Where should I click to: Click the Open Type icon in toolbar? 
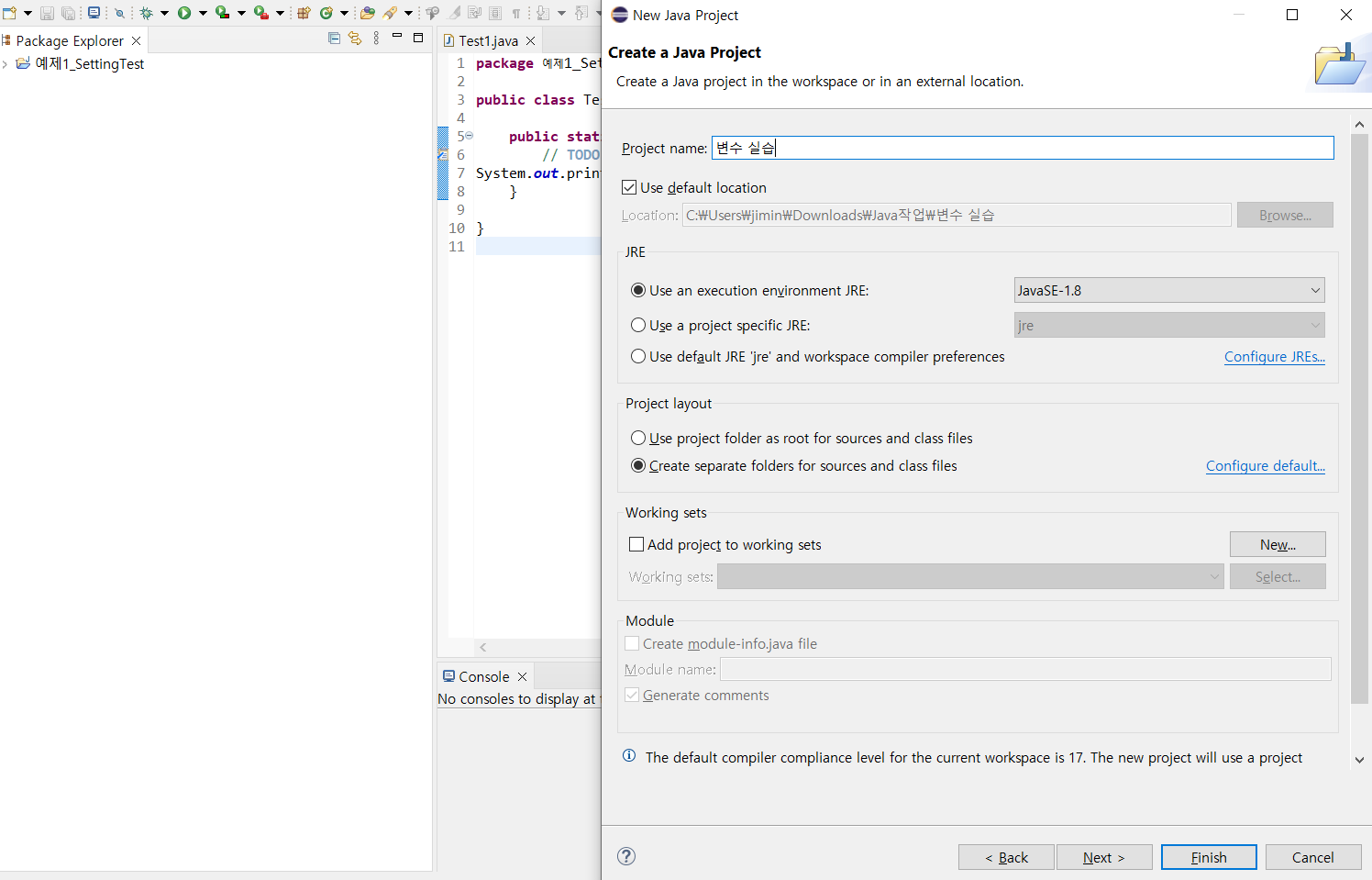pos(367,13)
